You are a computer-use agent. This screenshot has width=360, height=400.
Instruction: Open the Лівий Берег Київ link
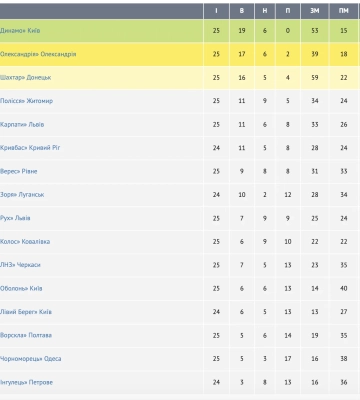[x=26, y=312]
